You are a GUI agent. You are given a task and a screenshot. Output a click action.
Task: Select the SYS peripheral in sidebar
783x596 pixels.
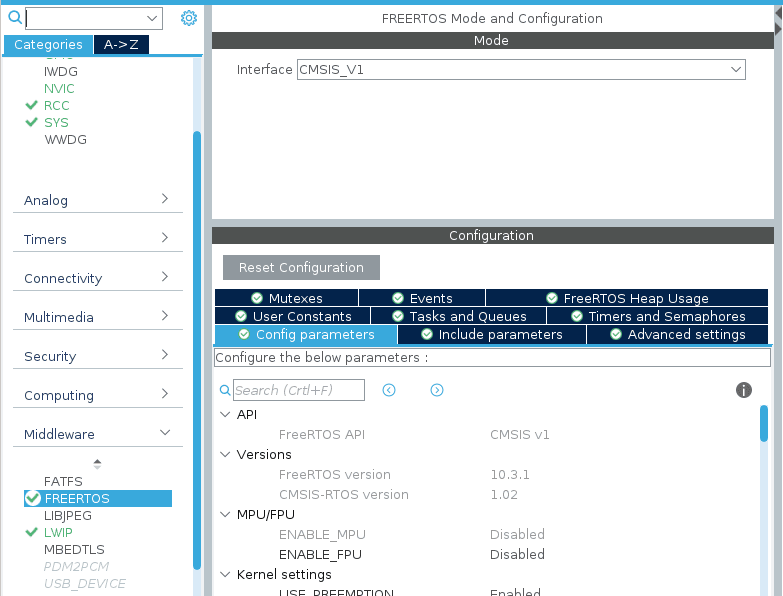(x=56, y=123)
